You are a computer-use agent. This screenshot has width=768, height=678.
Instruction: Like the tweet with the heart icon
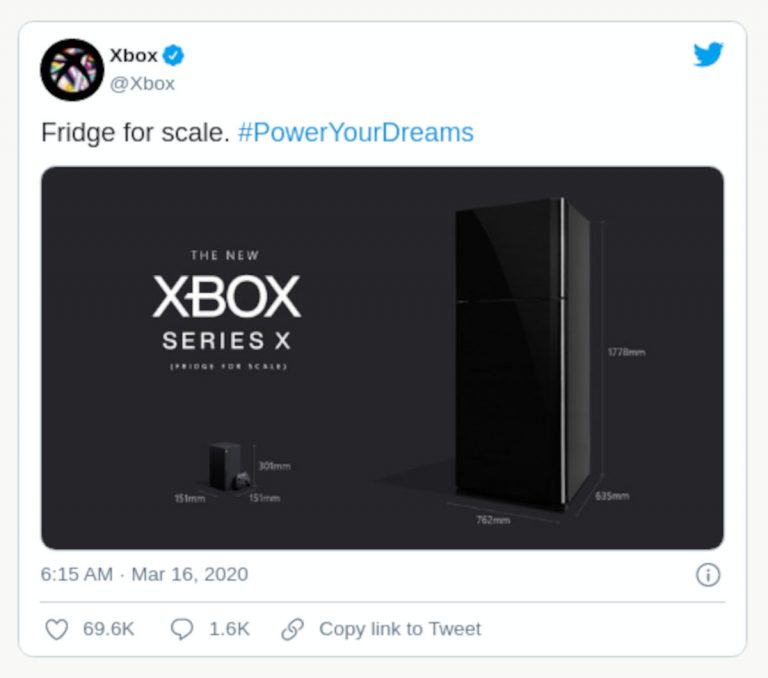click(x=57, y=629)
